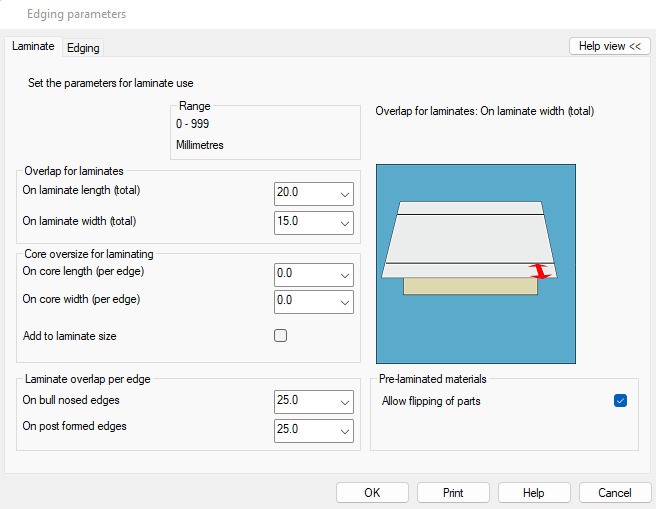
Task: Enable the Add to laminate size checkbox
Action: tap(280, 335)
